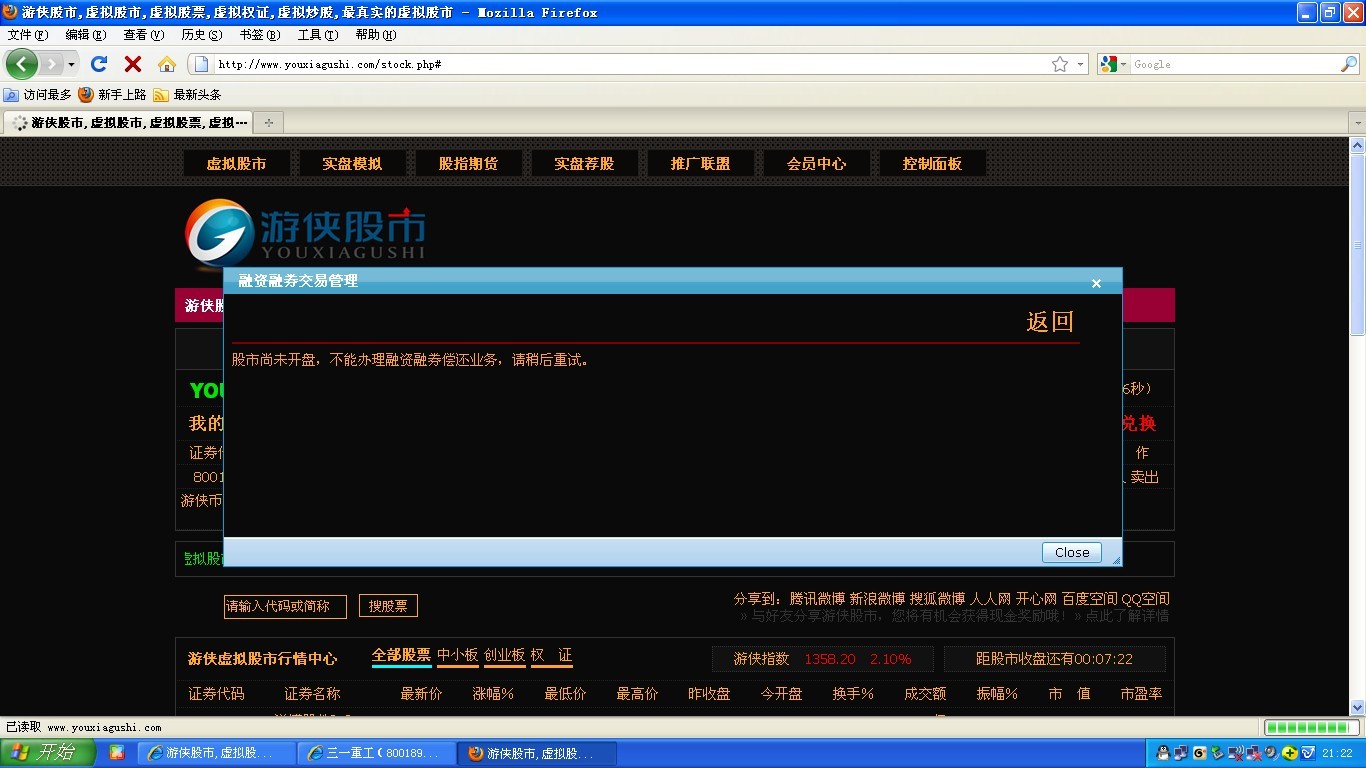Click the 搜股票 search button
The height and width of the screenshot is (768, 1366).
388,606
